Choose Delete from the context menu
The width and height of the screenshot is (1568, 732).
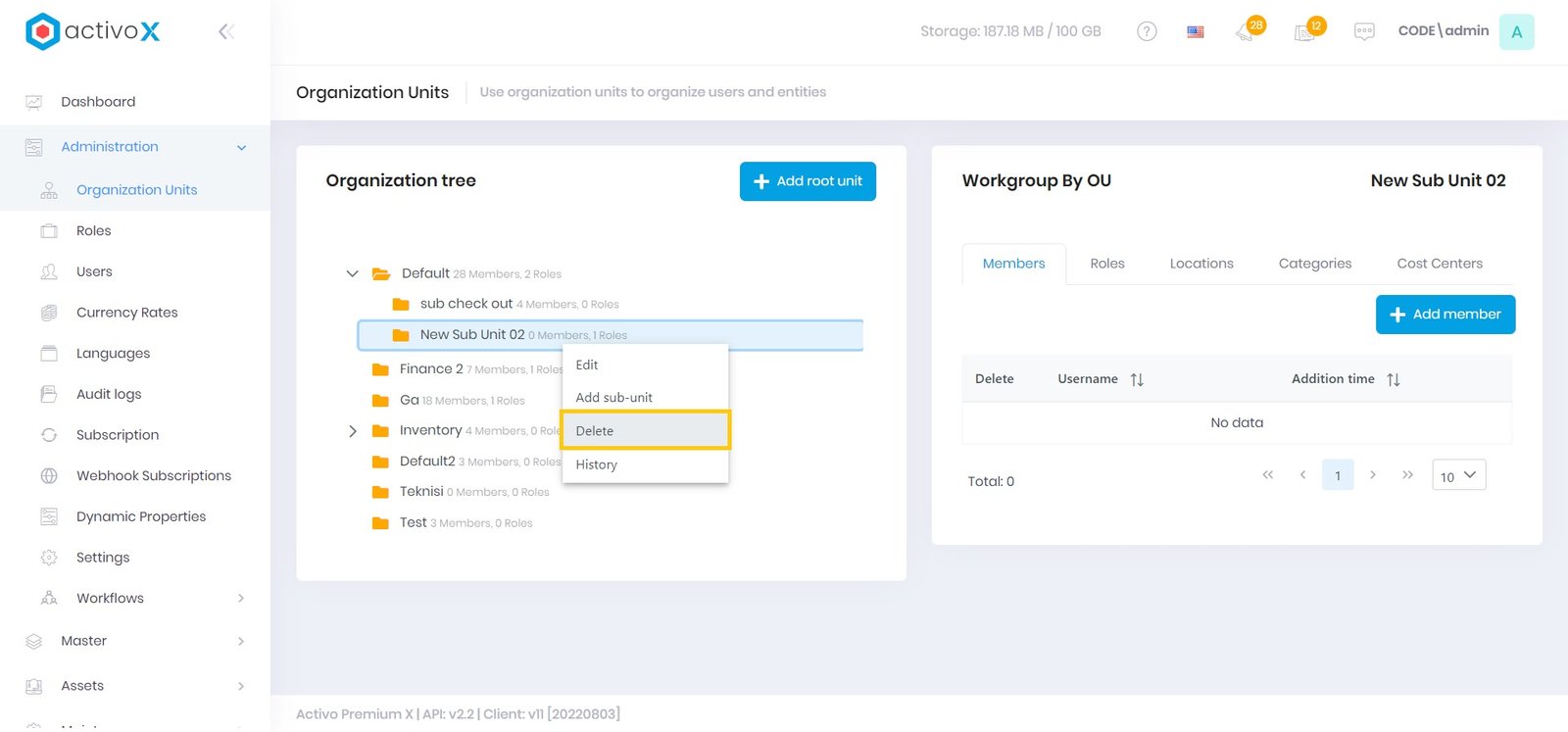point(645,431)
